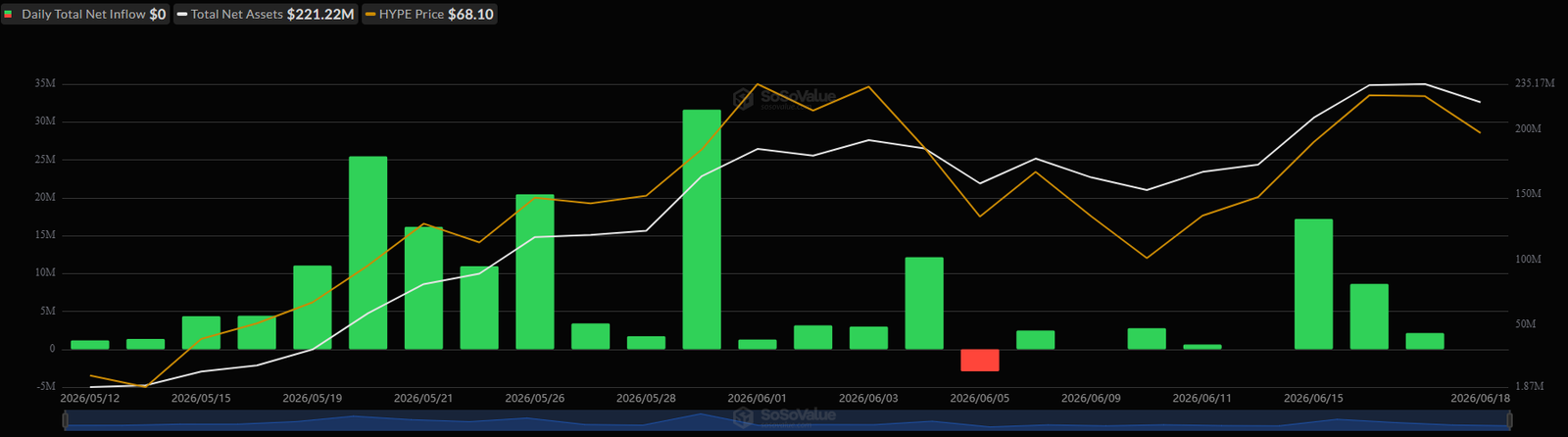Select the green bar above the 2026/05/19 label
The height and width of the screenshot is (437, 1568).
coord(313,308)
